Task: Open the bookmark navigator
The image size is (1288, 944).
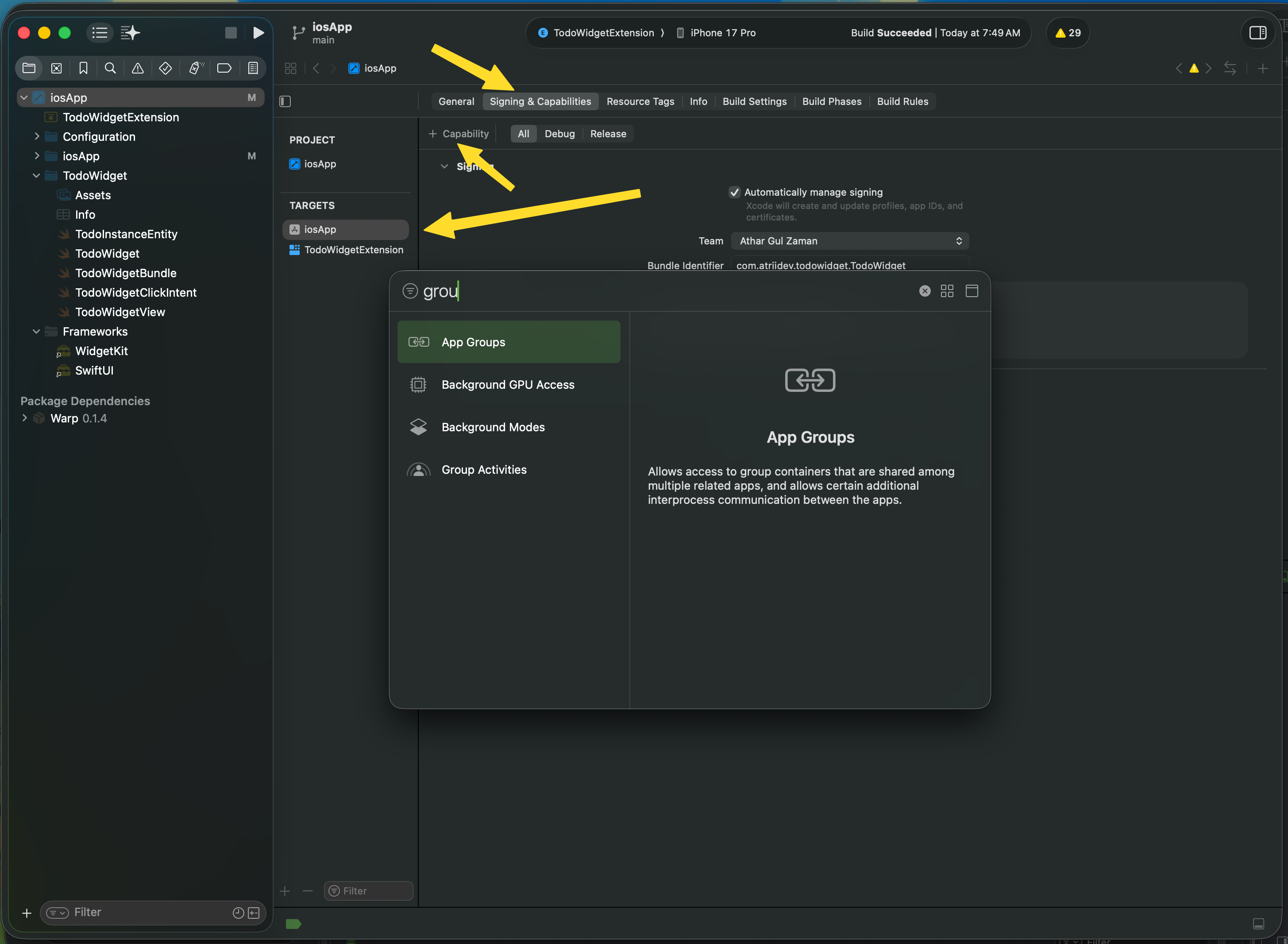Action: 83,68
